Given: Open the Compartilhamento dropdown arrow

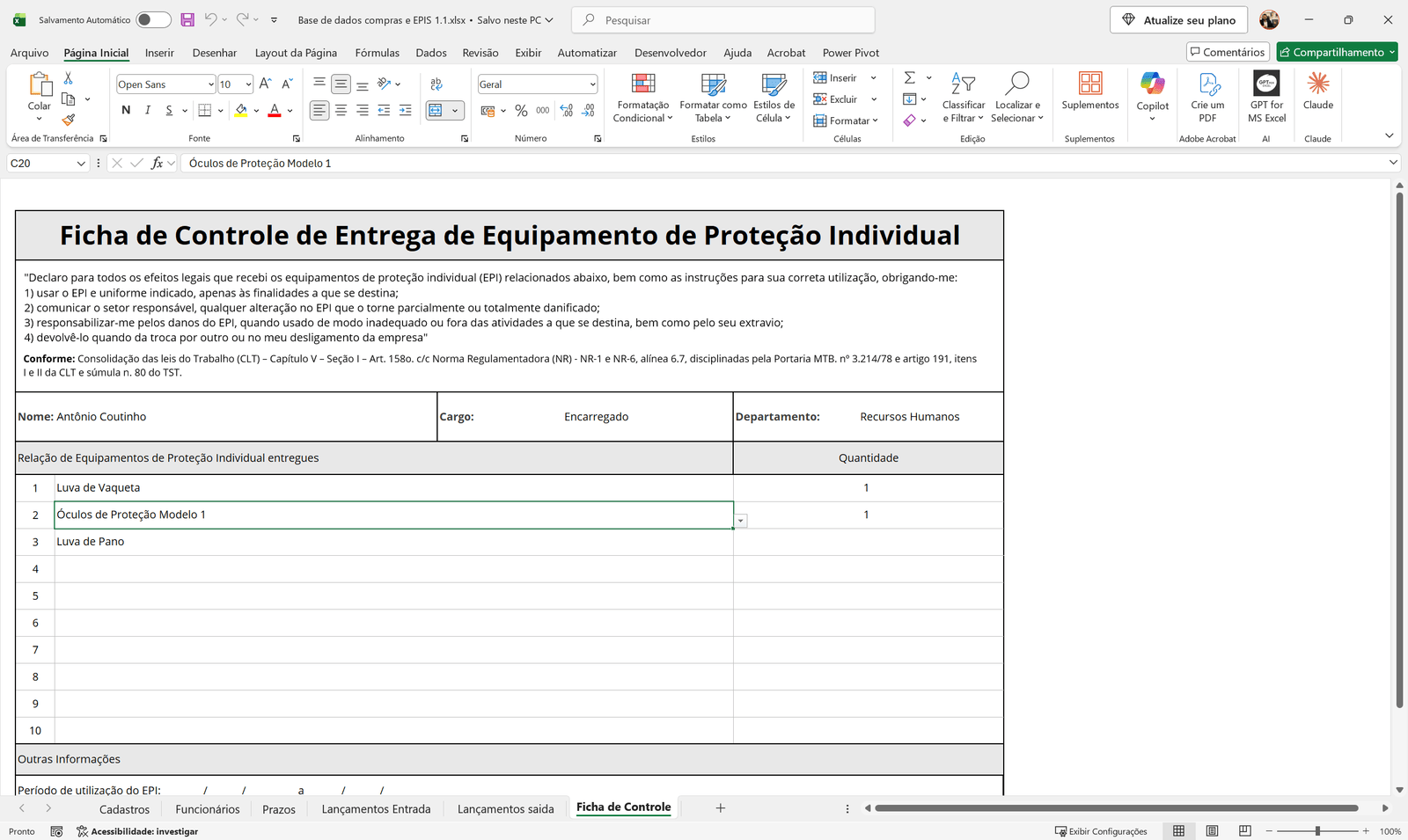Looking at the screenshot, I should (x=1392, y=53).
